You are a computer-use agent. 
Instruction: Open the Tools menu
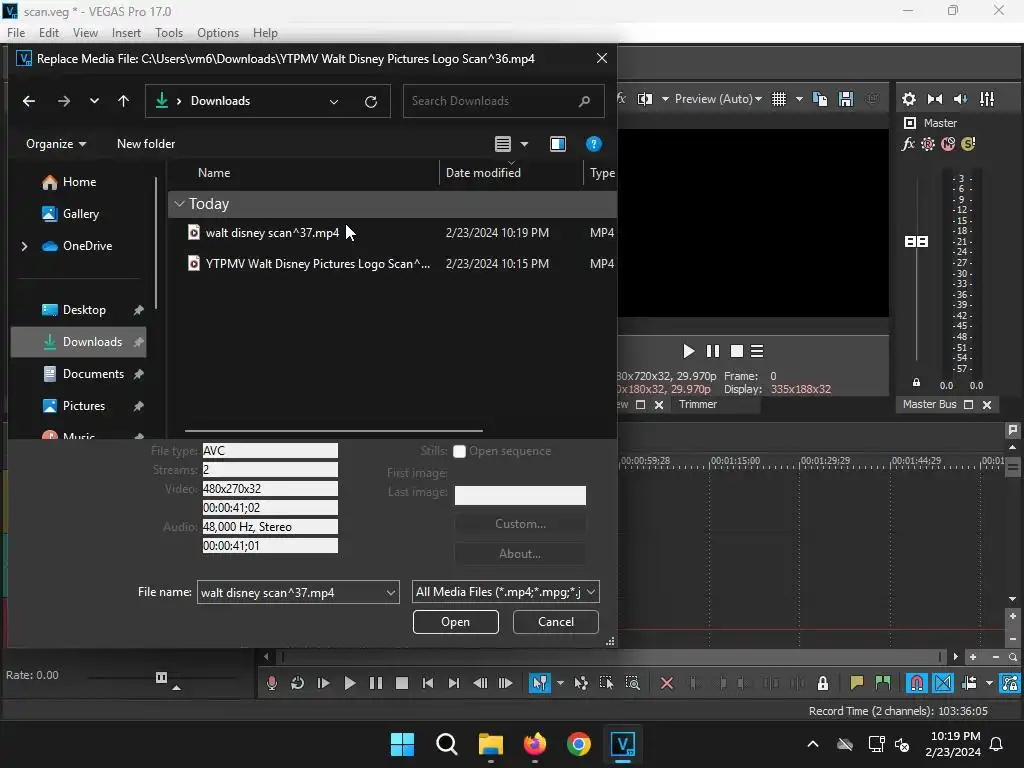(168, 33)
